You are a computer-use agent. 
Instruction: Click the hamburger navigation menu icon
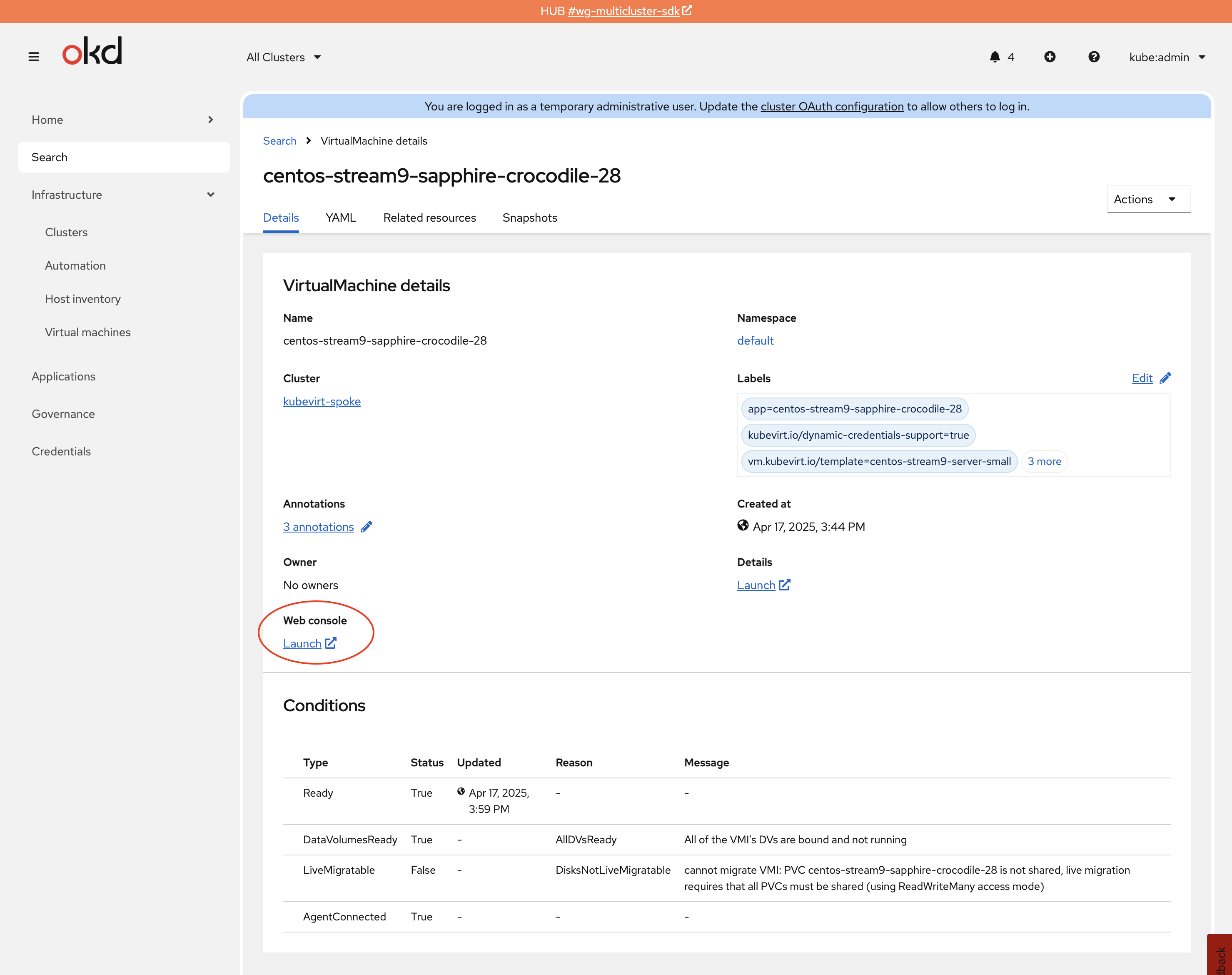(x=34, y=57)
